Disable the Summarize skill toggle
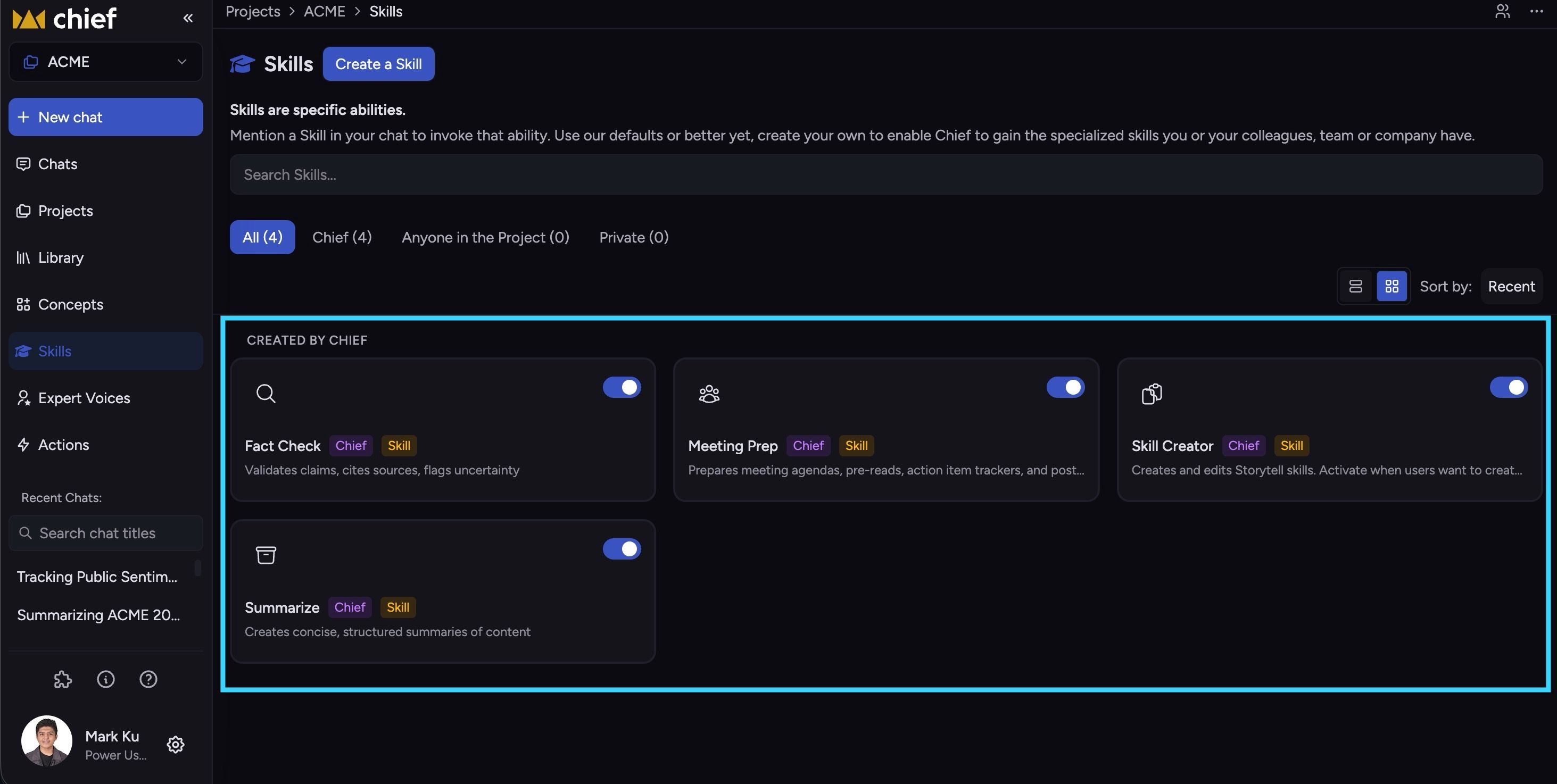The height and width of the screenshot is (784, 1557). click(x=622, y=549)
